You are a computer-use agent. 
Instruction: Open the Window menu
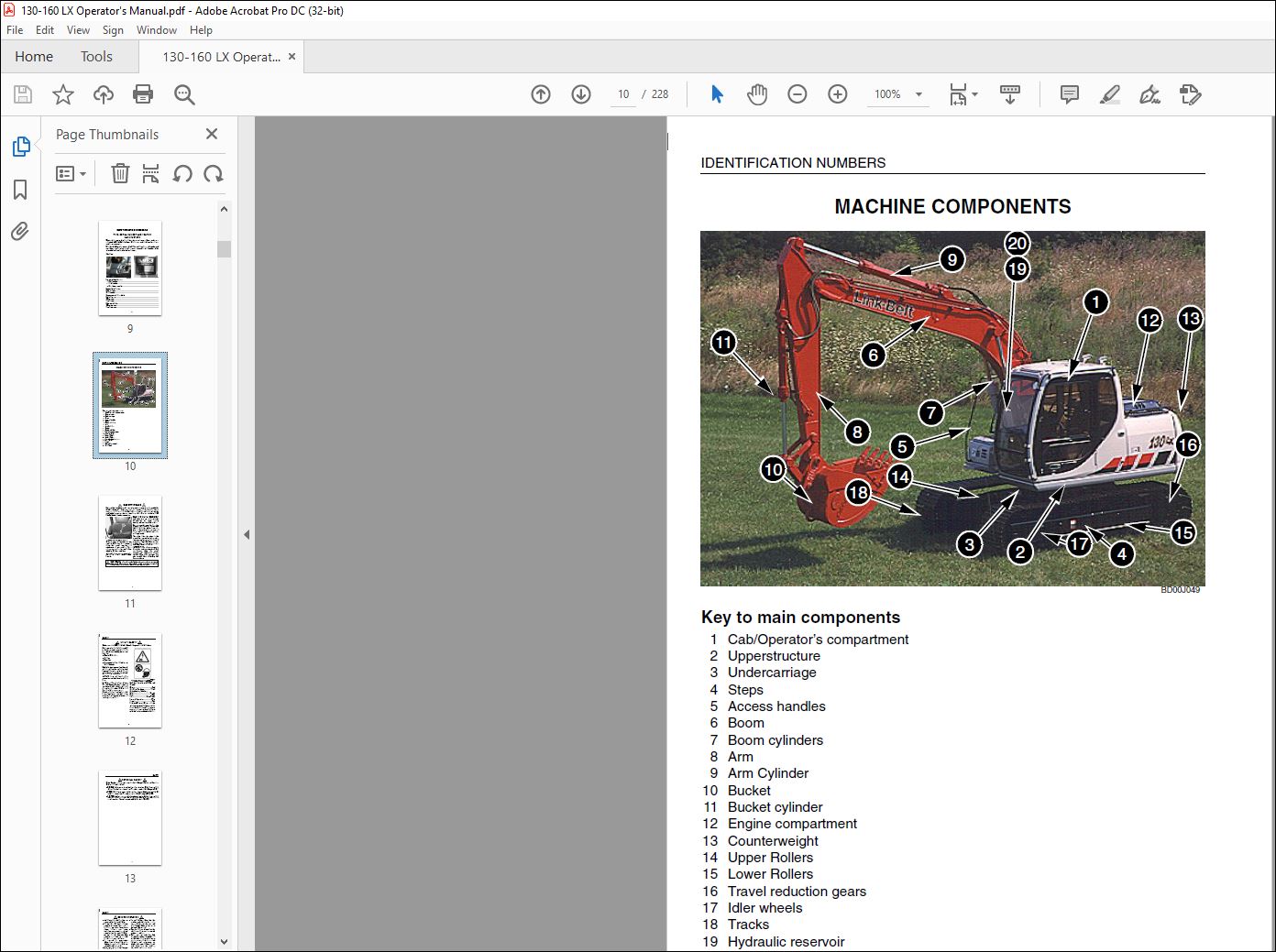[x=157, y=30]
